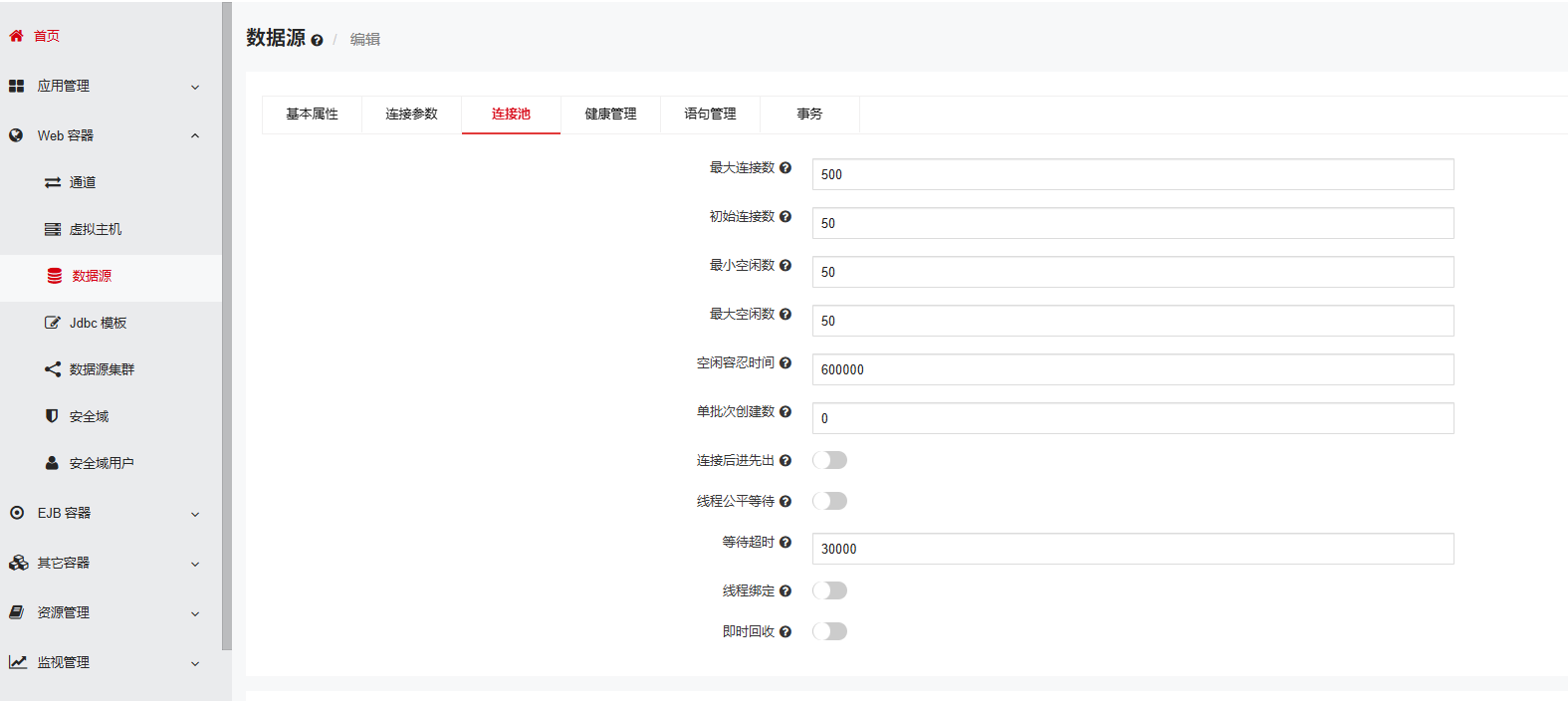The image size is (1568, 701).
Task: Click the 虚拟主机 server icon
Action: 53,230
